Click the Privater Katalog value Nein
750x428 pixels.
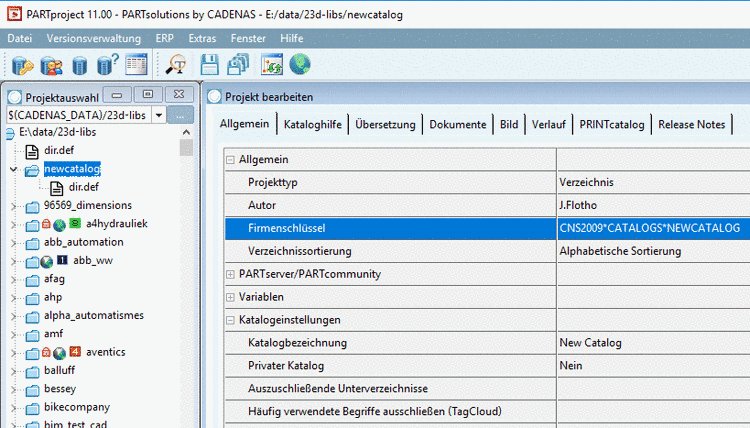[571, 366]
